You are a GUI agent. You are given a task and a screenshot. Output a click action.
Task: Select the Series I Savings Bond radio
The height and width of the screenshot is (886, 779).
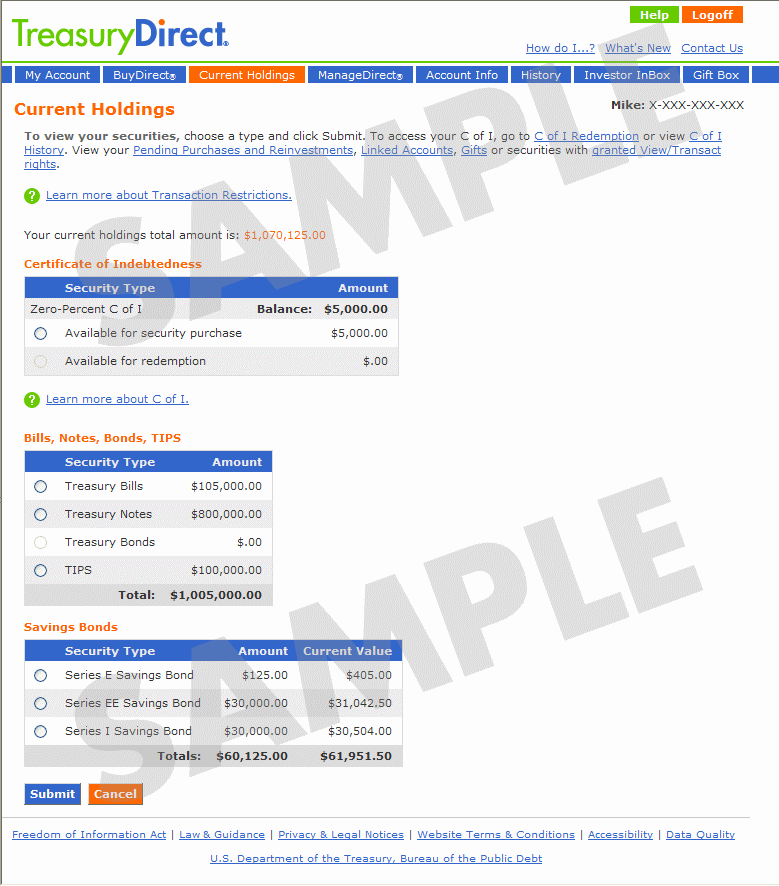41,732
